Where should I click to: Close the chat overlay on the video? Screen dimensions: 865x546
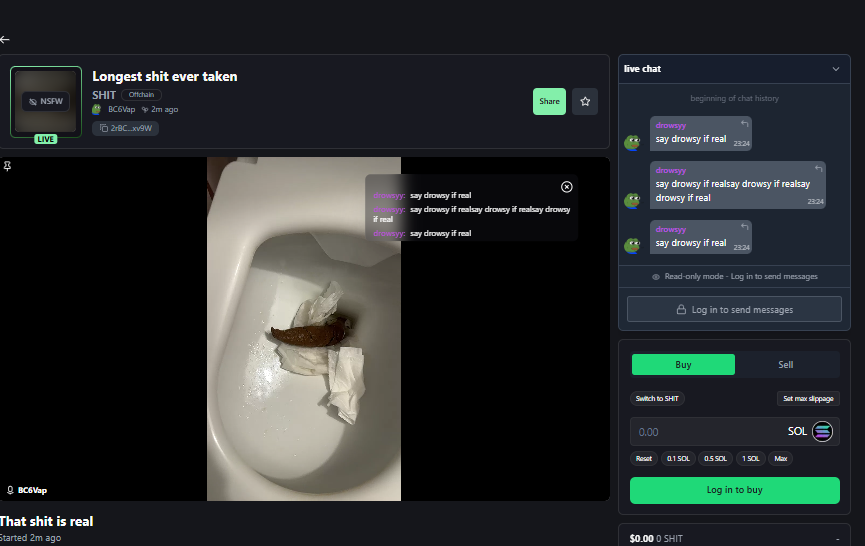567,187
